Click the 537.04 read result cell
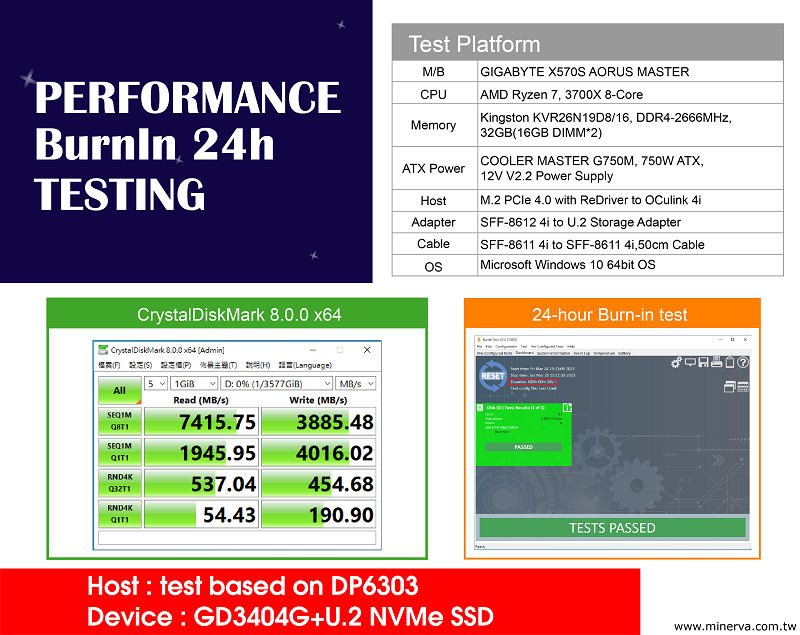This screenshot has height=635, width=800. pos(201,484)
